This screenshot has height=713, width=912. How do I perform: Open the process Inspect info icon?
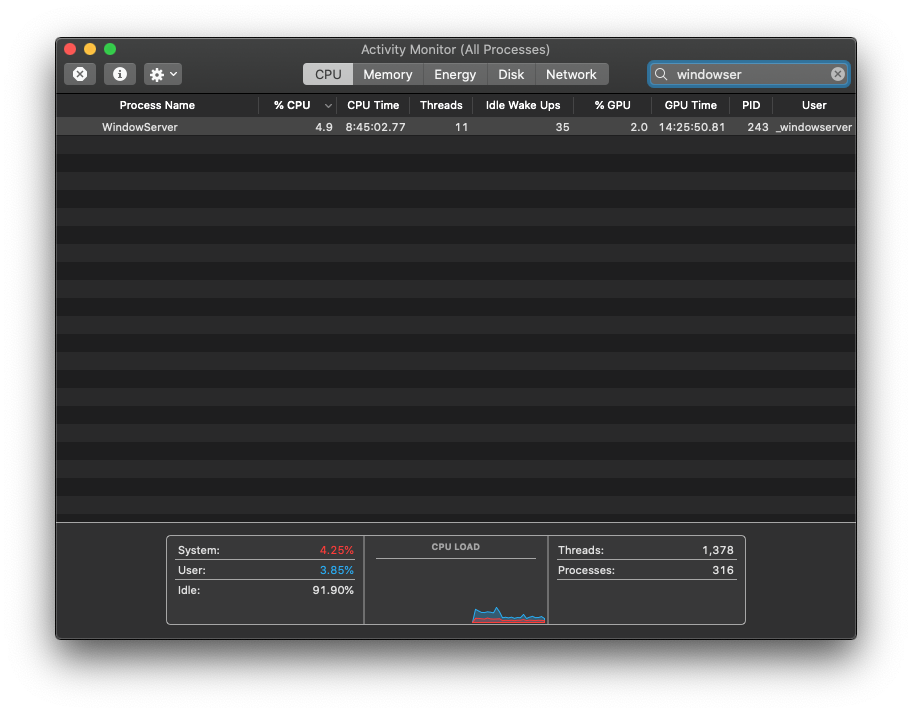pos(120,74)
